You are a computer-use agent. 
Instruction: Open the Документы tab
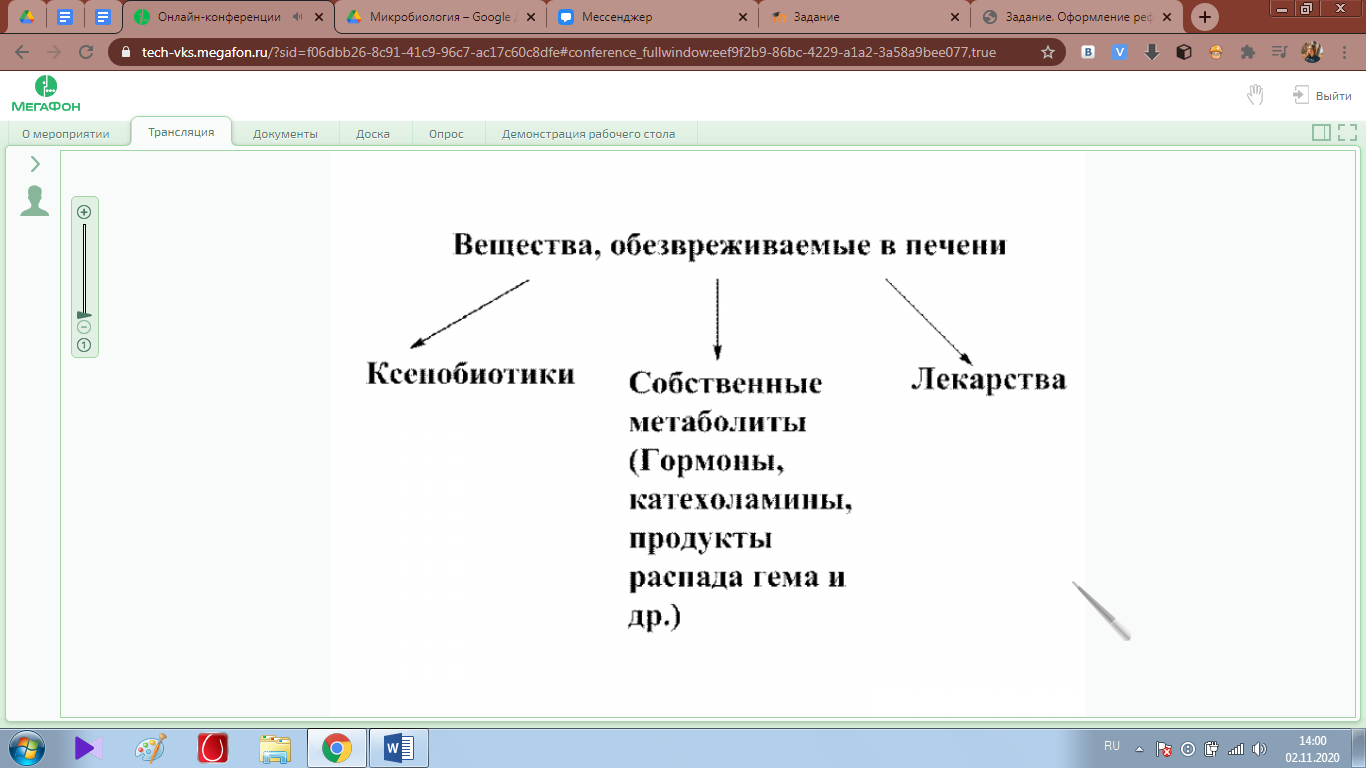[x=285, y=134]
